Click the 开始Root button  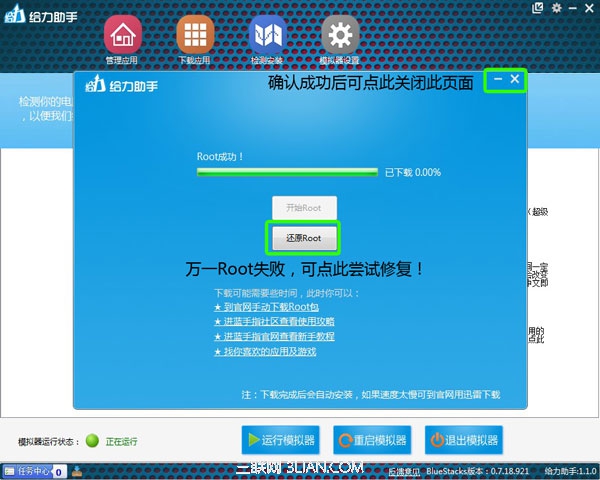pyautogui.click(x=305, y=208)
